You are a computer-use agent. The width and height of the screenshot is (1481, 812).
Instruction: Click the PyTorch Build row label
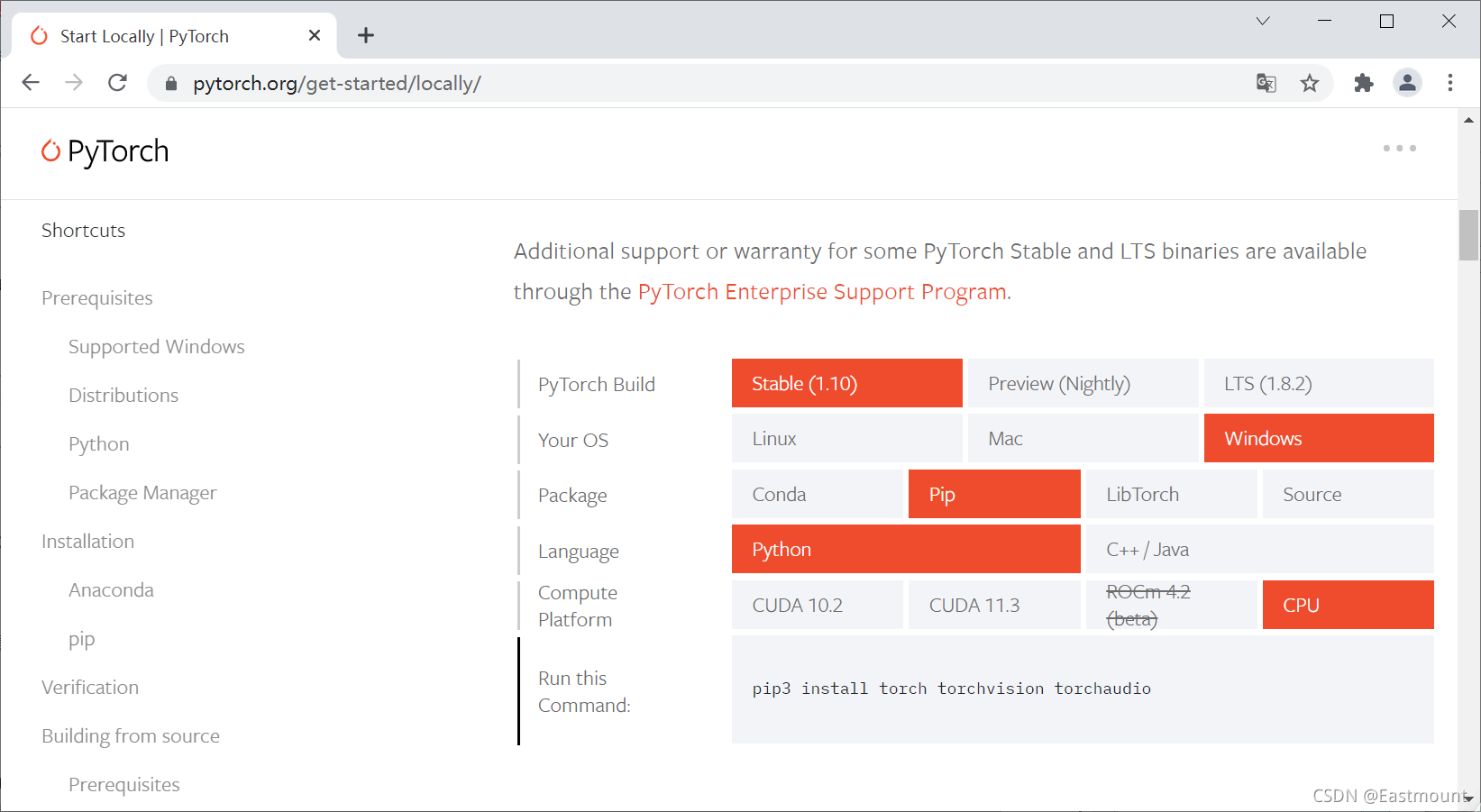point(597,385)
